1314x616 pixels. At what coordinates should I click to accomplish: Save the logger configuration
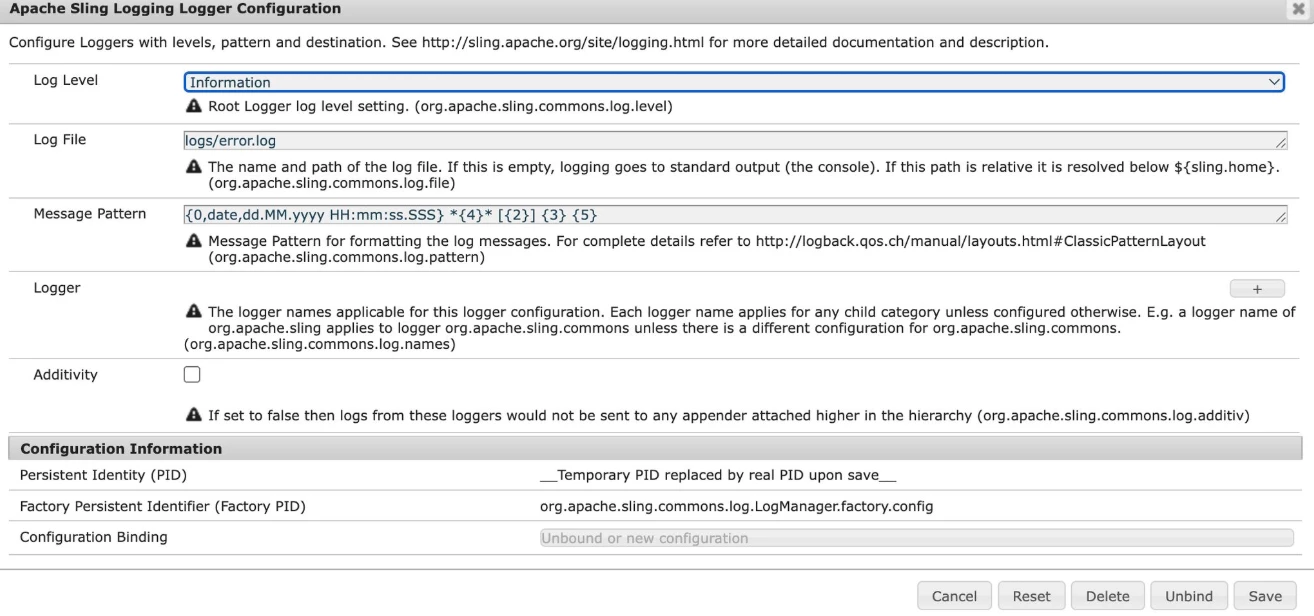[1265, 596]
